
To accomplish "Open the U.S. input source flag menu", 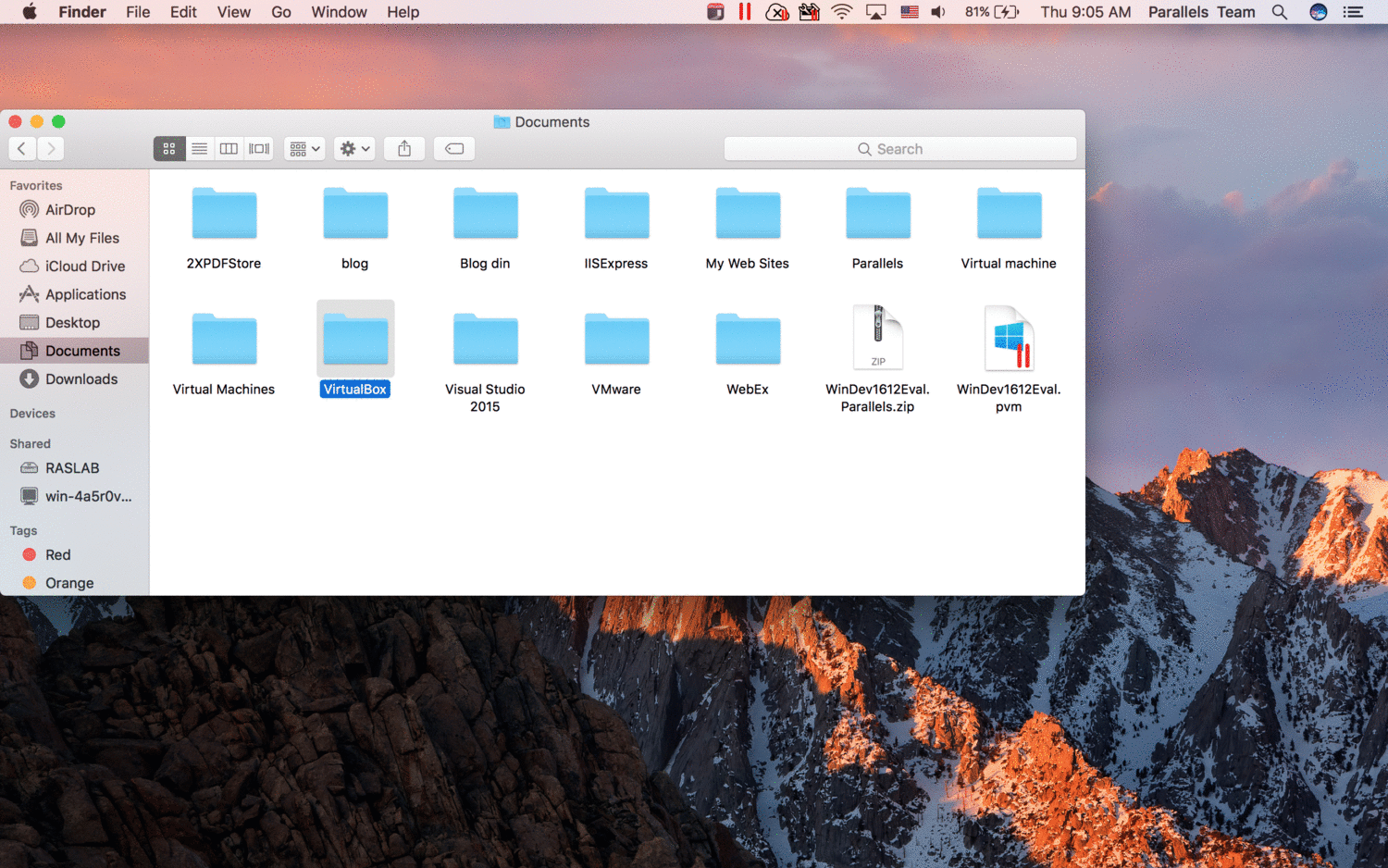I will pos(910,12).
